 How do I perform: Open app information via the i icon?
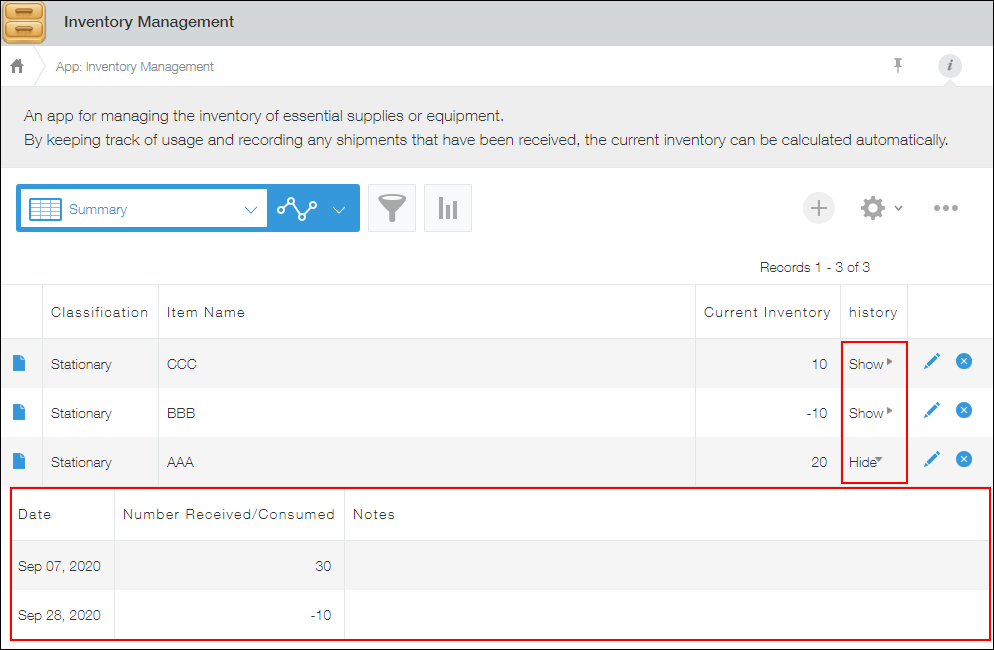(x=949, y=66)
